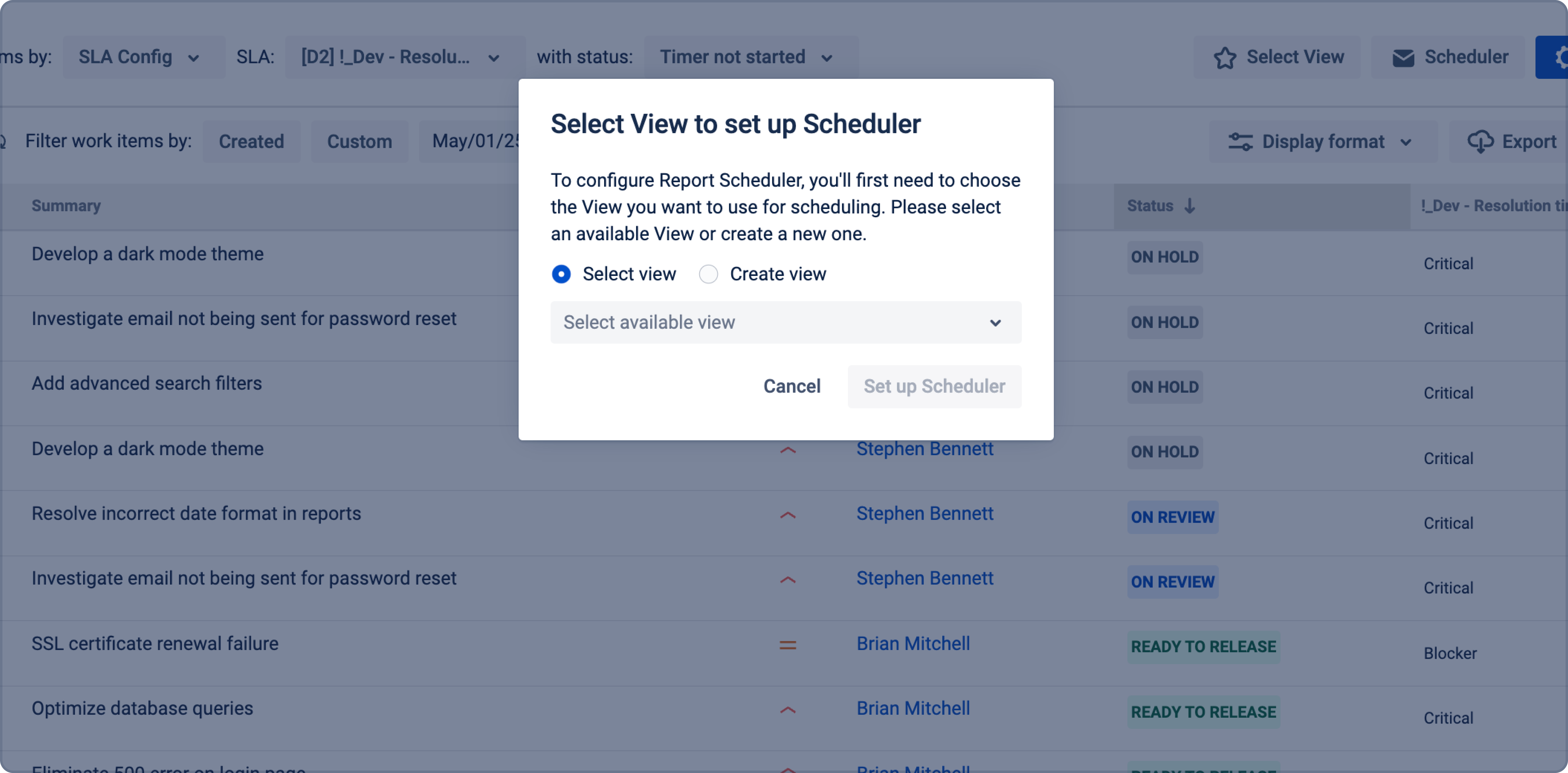Open the SLA Config dropdown
Screen dimensions: 1568x773
click(144, 57)
